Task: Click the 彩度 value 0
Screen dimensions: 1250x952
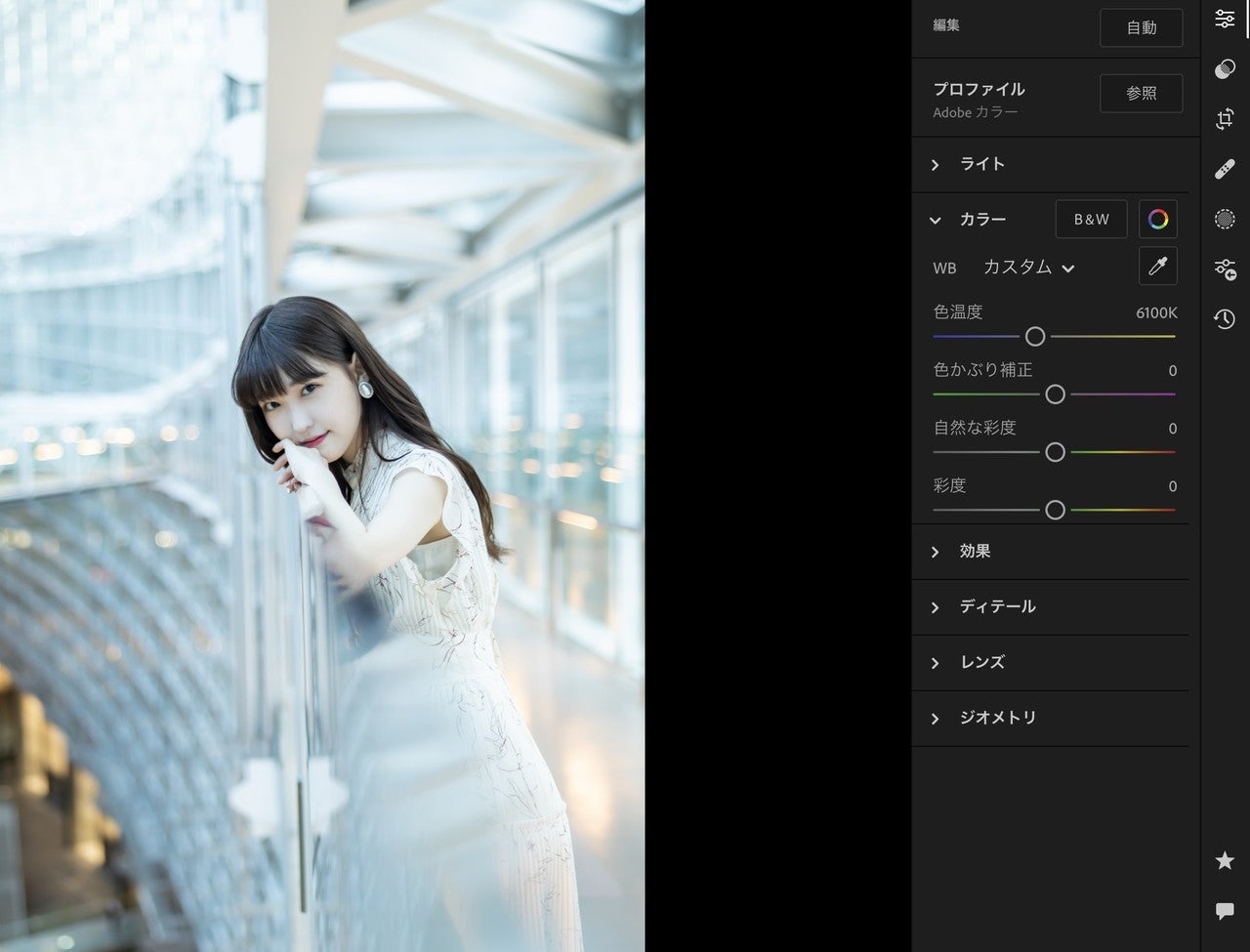Action: point(1173,486)
